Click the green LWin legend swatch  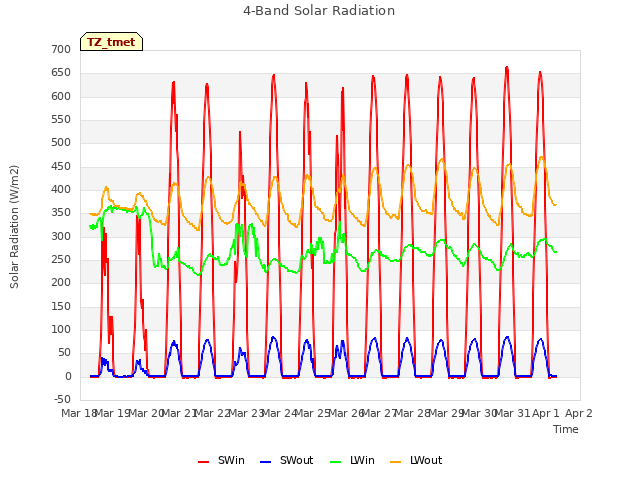coord(335,462)
